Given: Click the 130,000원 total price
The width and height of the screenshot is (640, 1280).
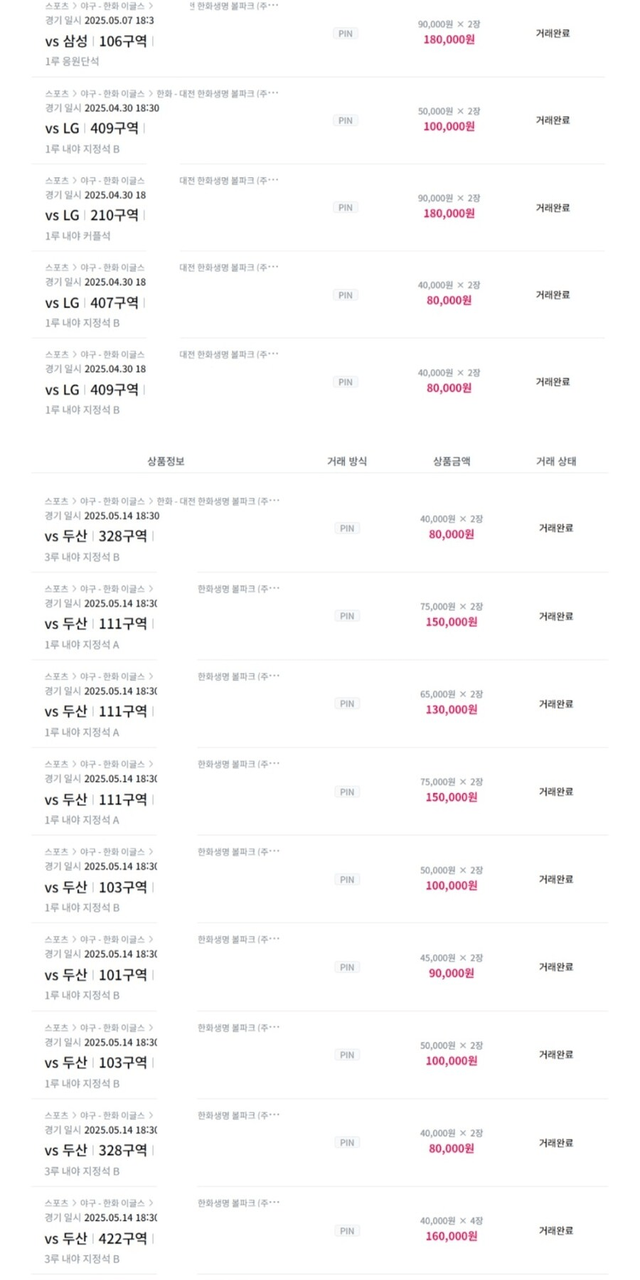Looking at the screenshot, I should click(x=451, y=710).
